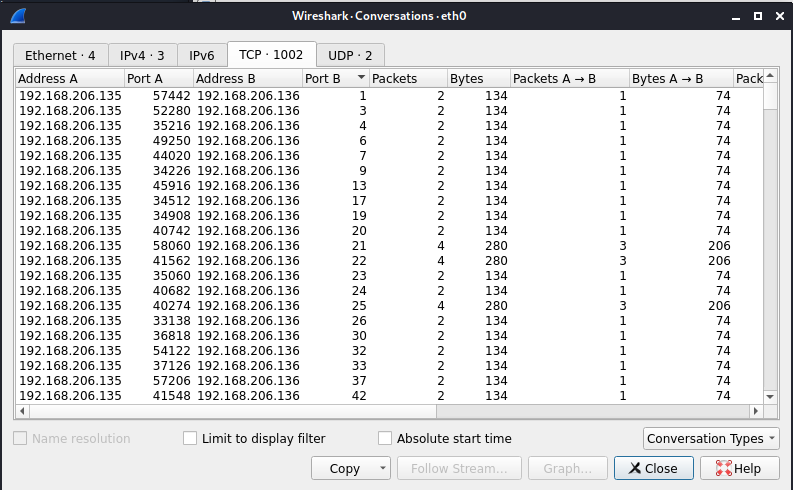Select the conversation row with Port A 34908
This screenshot has width=793, height=490.
[388, 216]
